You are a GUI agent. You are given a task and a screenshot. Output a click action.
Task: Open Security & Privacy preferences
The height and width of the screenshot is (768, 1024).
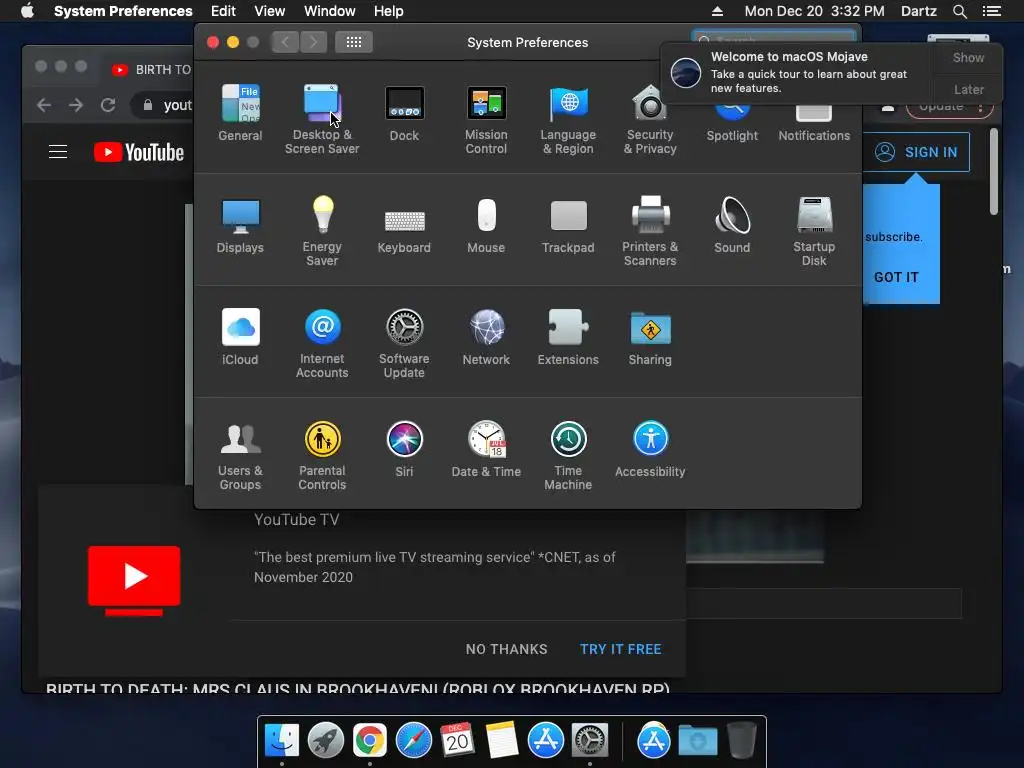650,119
